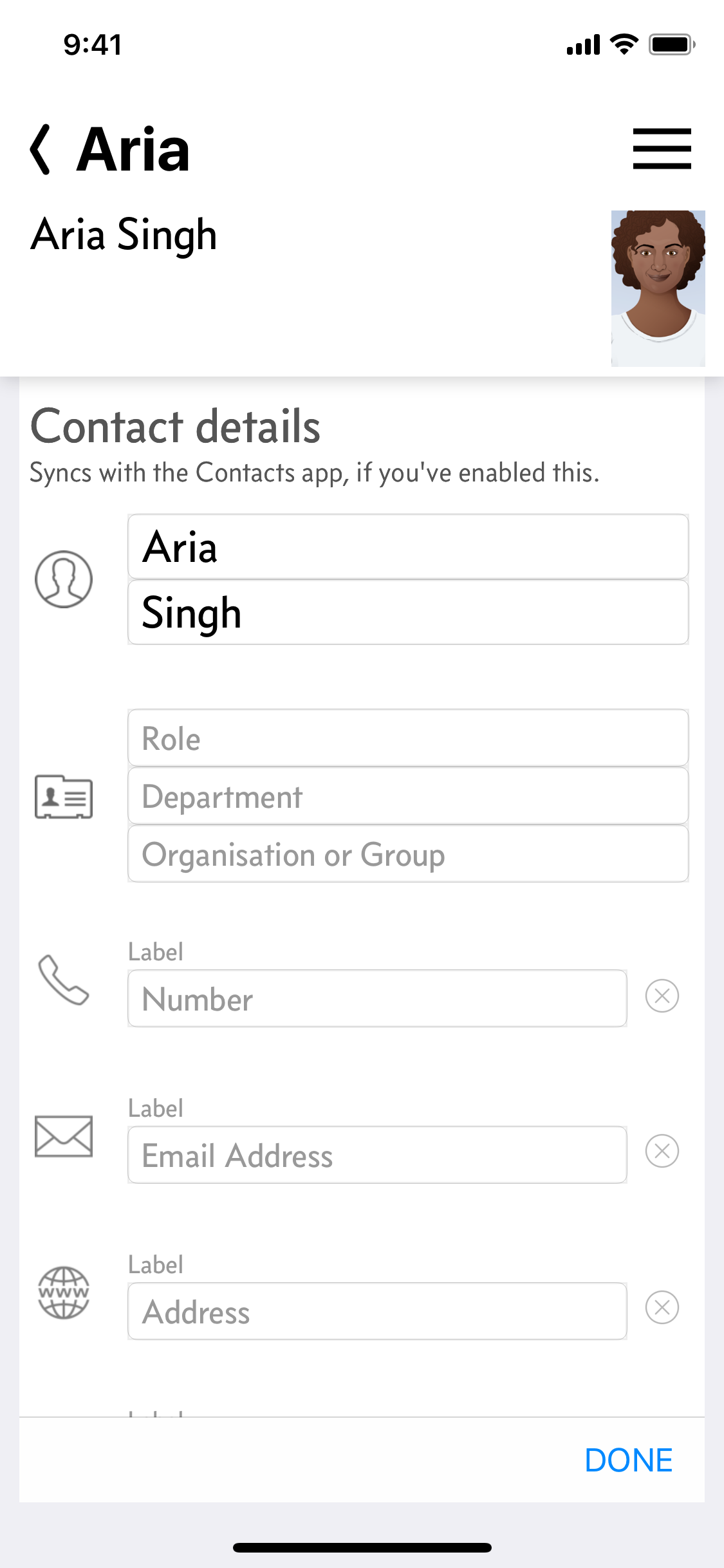
Task: Open the Label picker above Number
Action: coord(156,952)
